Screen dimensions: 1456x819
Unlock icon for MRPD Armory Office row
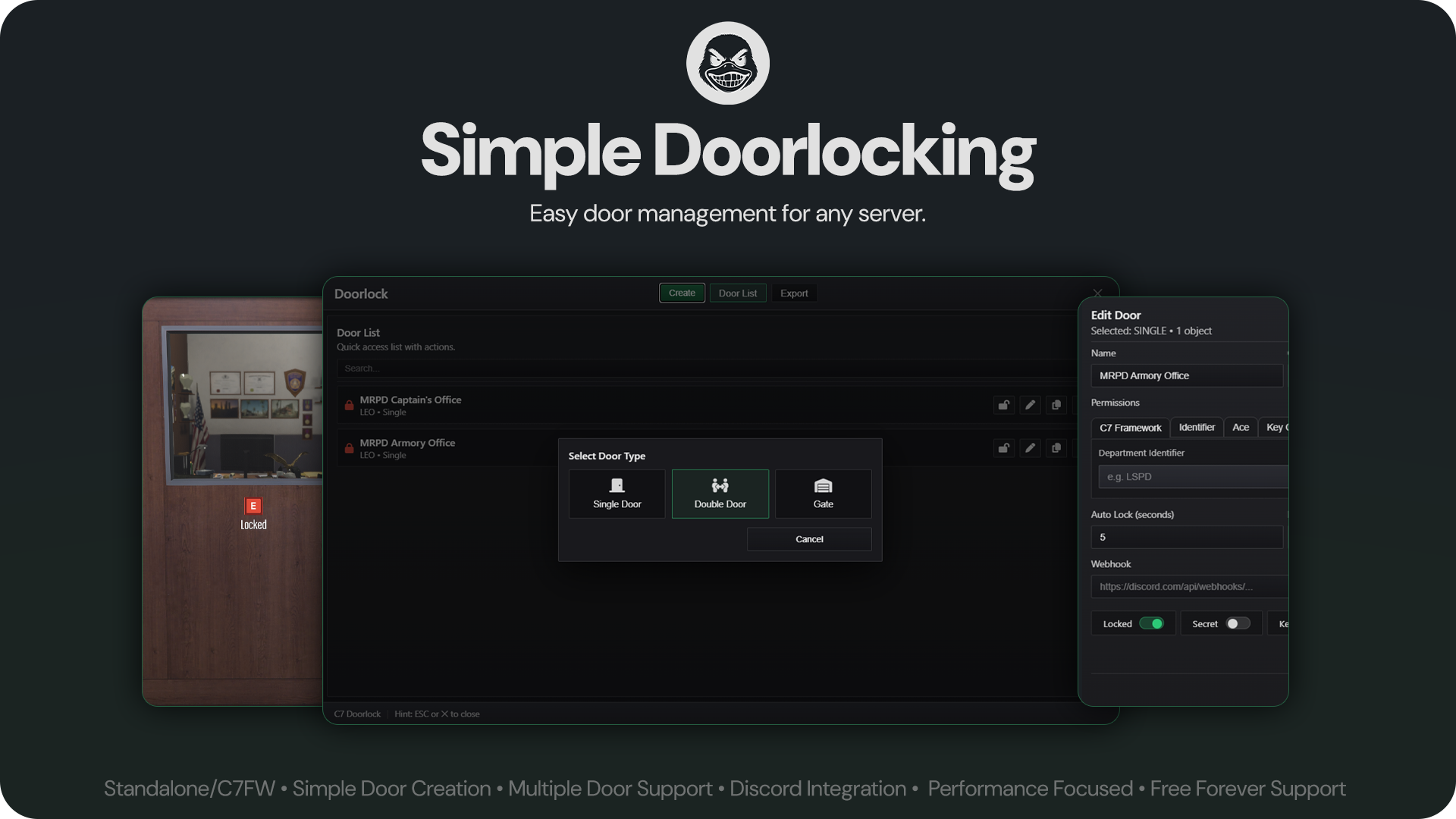coord(1003,448)
